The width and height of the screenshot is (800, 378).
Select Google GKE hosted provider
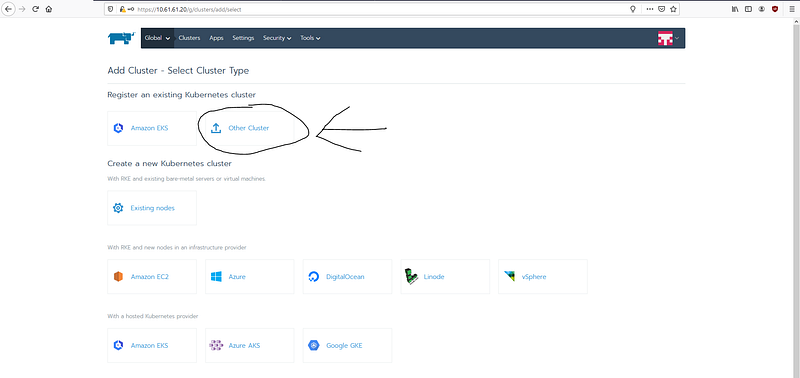coord(347,345)
